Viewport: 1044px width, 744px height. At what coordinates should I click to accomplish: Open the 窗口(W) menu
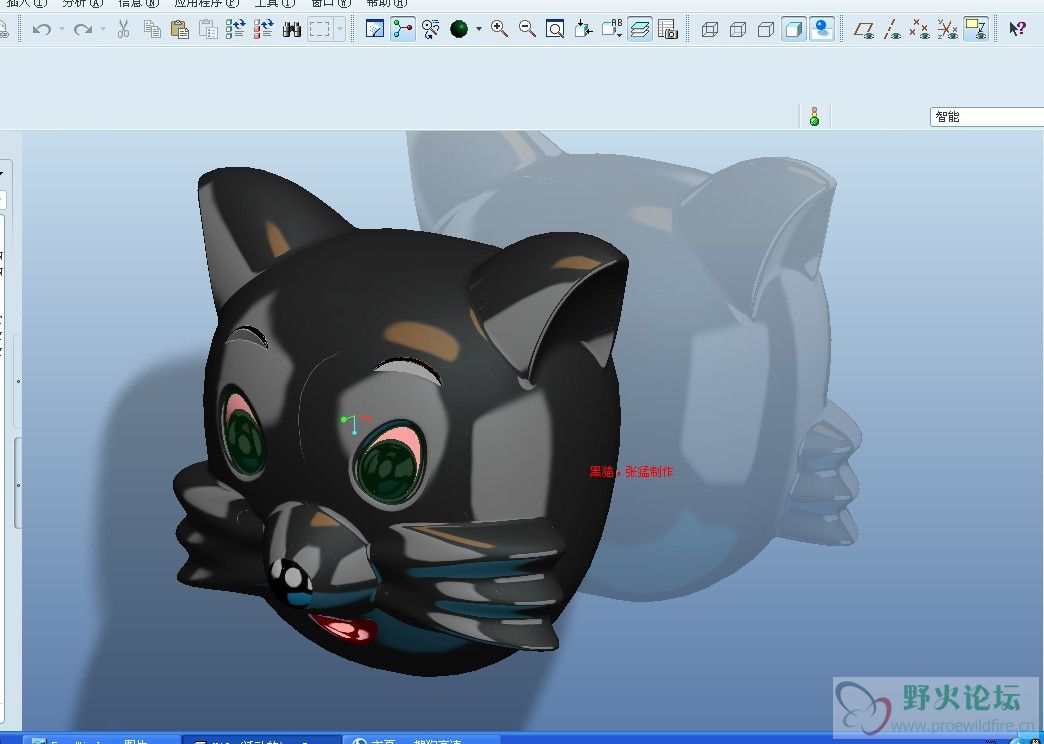[x=331, y=3]
